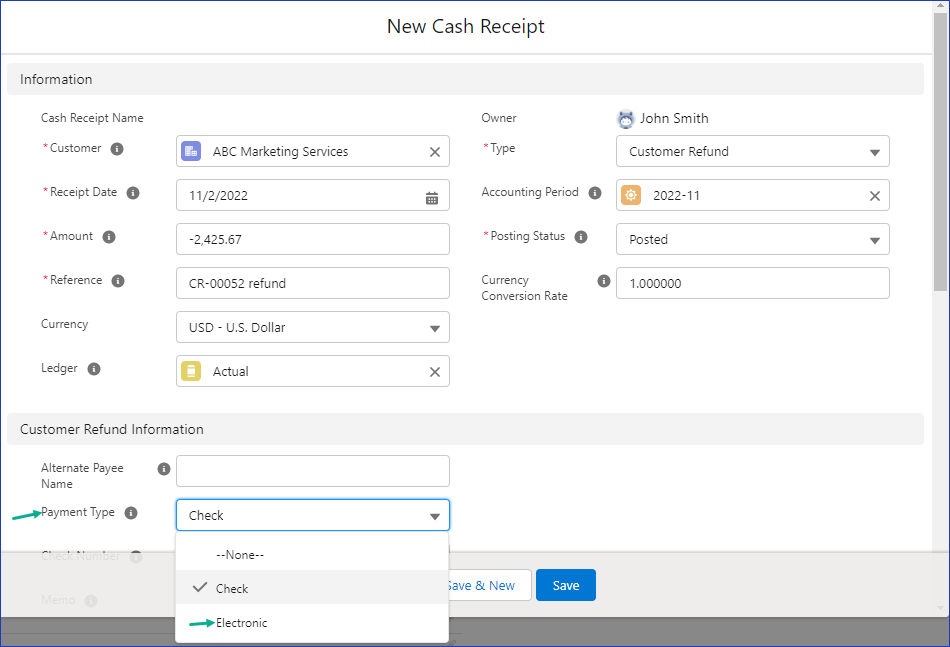Click the Currency Conversion Rate info icon
The height and width of the screenshot is (647, 950).
coord(603,280)
